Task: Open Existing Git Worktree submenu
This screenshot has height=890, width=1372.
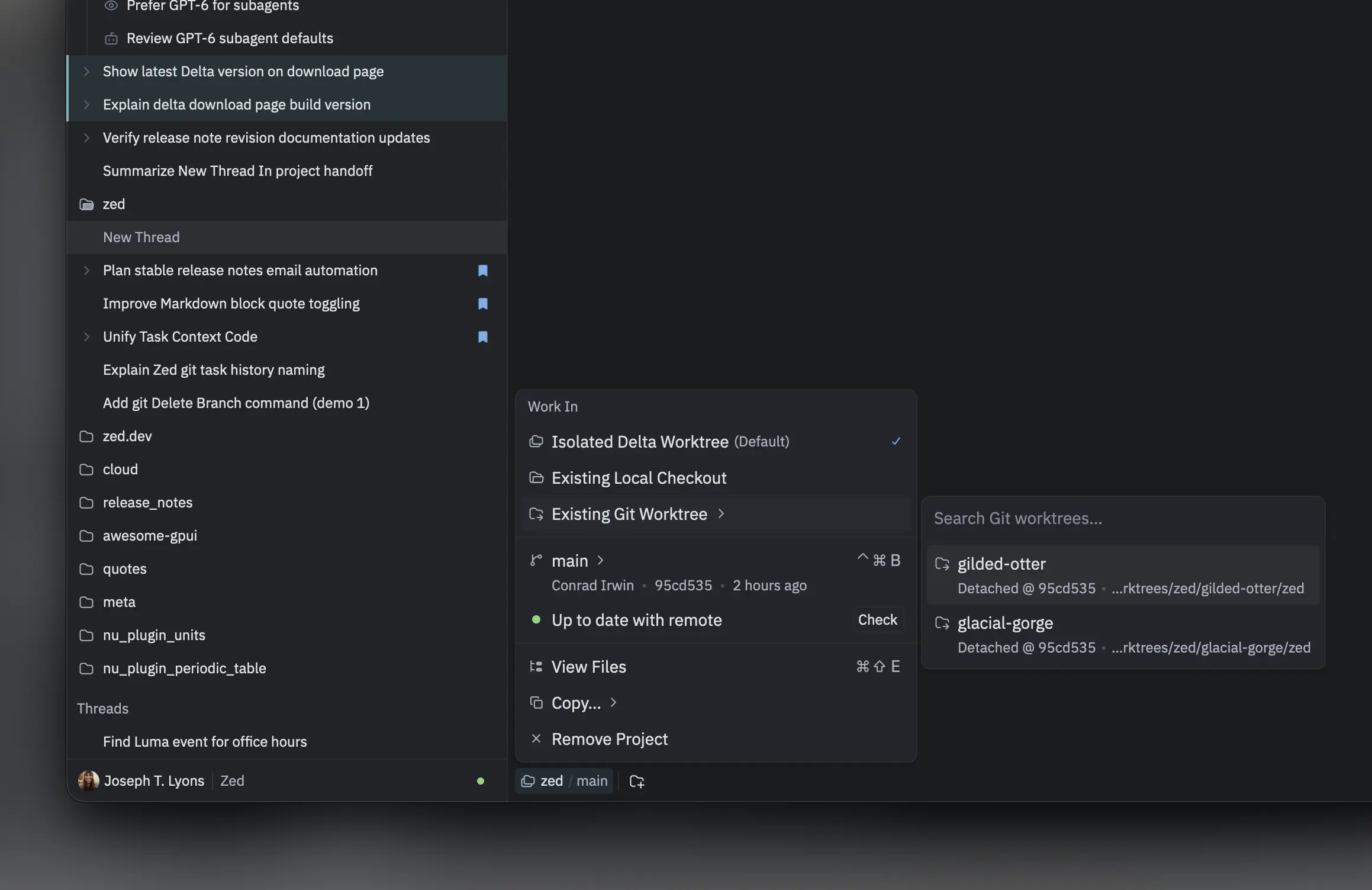Action: (x=715, y=514)
